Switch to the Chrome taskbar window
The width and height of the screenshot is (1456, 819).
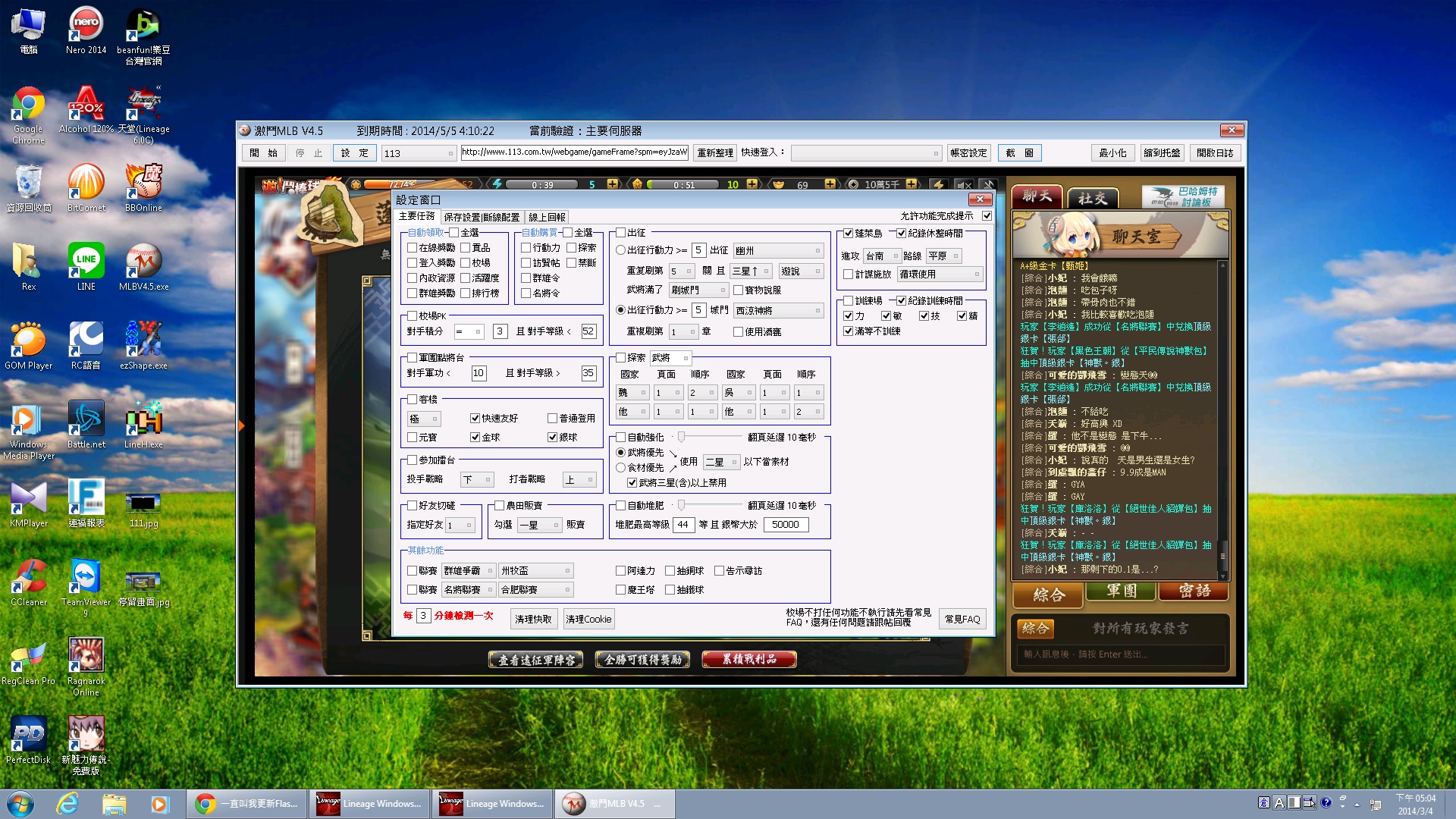point(247,804)
